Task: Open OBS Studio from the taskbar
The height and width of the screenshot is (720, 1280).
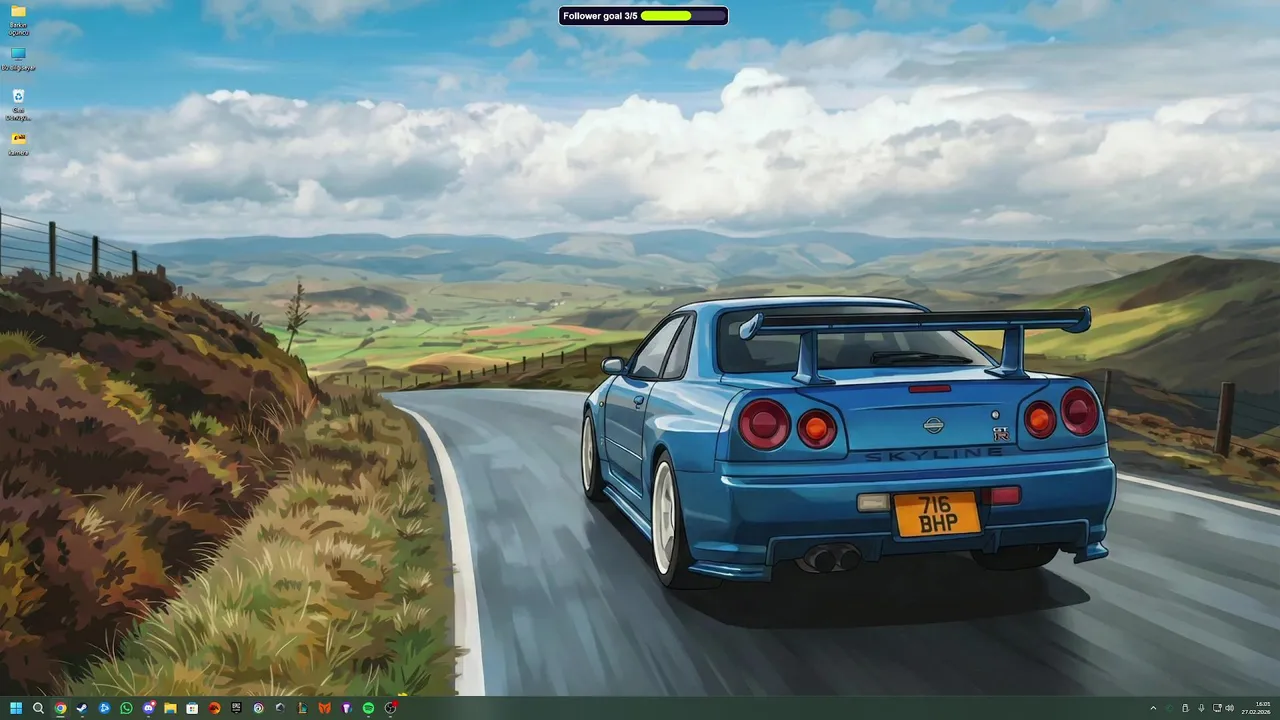Action: tap(391, 708)
